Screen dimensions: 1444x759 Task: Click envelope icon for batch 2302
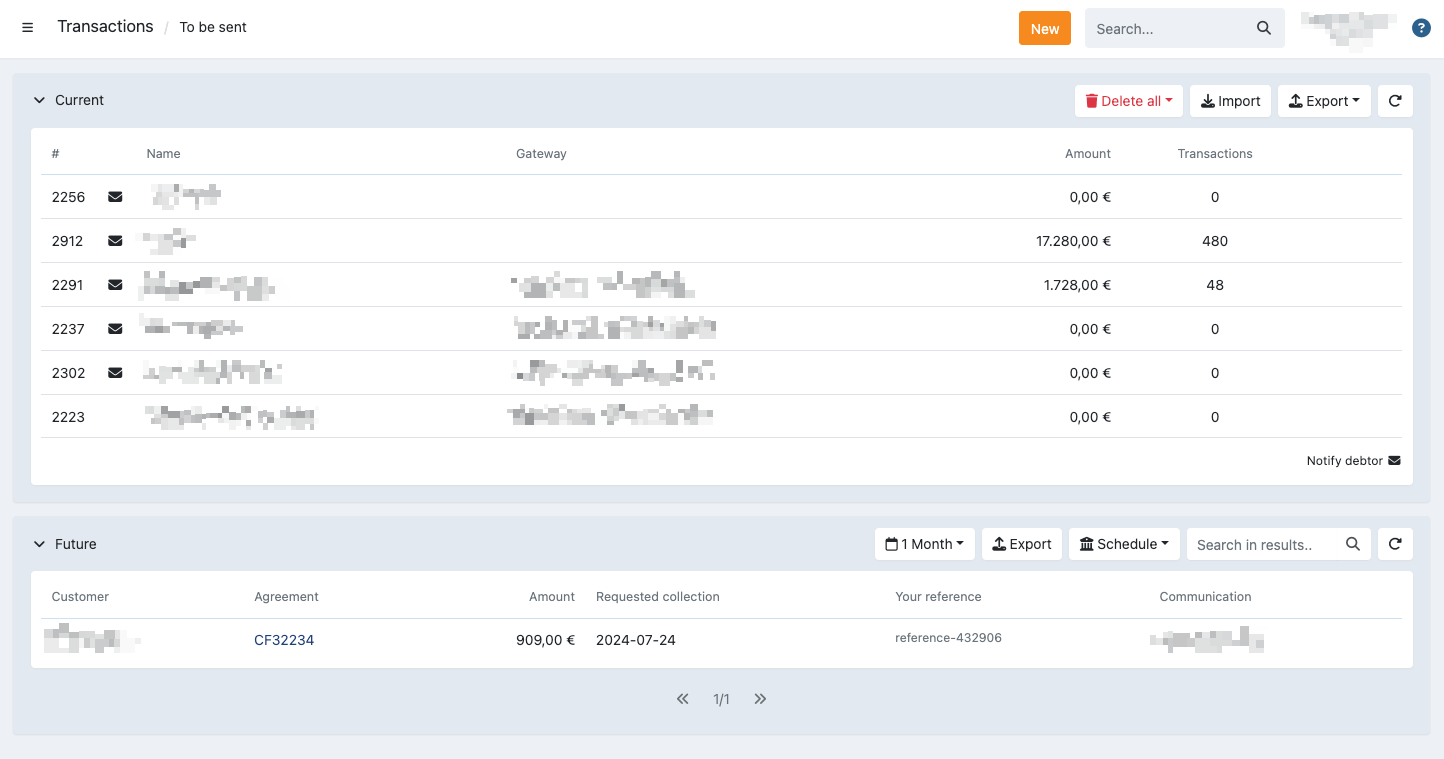tap(115, 373)
